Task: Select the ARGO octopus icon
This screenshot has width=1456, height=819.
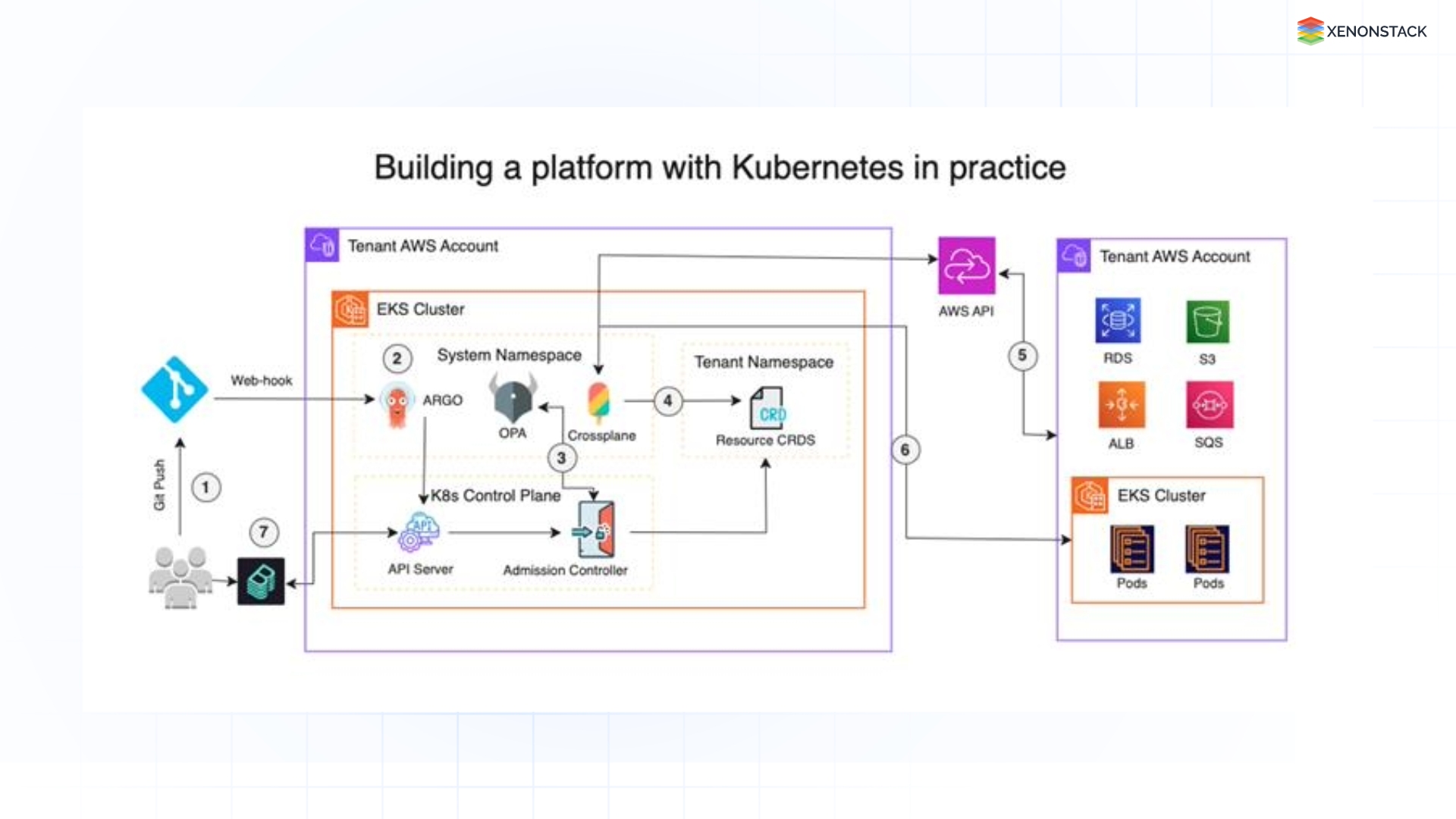Action: pyautogui.click(x=397, y=404)
